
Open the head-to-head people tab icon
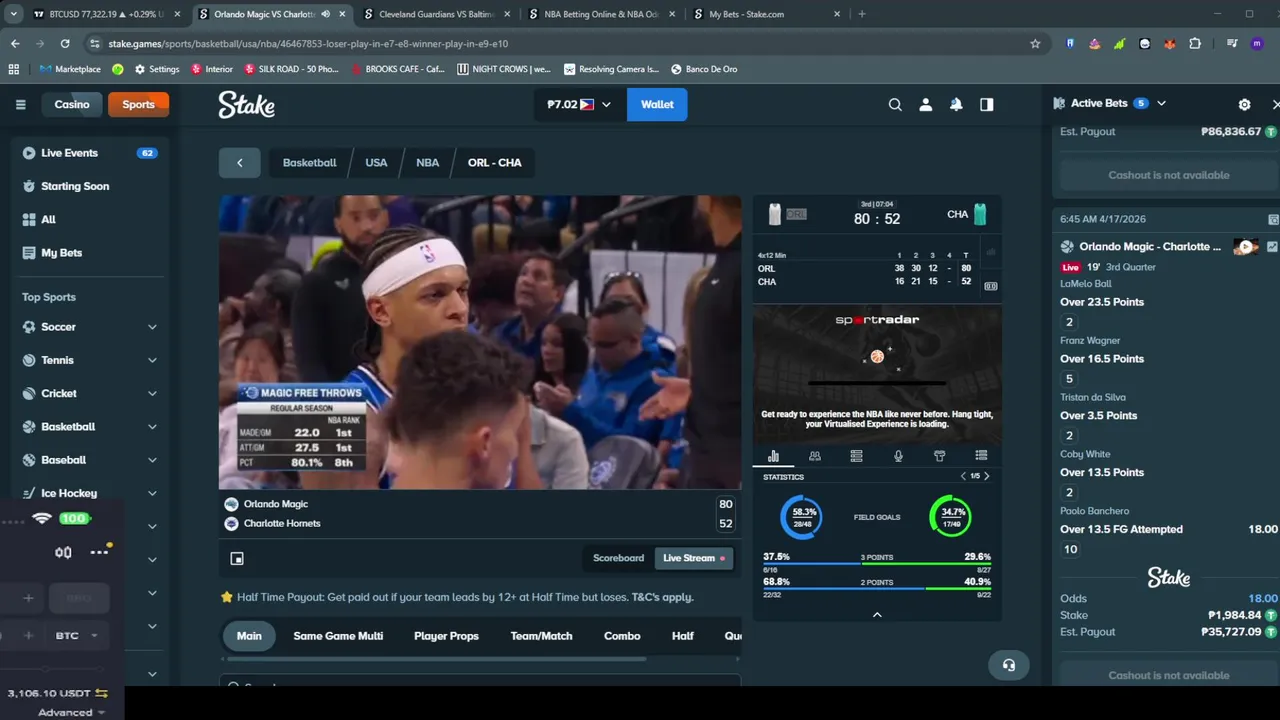tap(815, 456)
